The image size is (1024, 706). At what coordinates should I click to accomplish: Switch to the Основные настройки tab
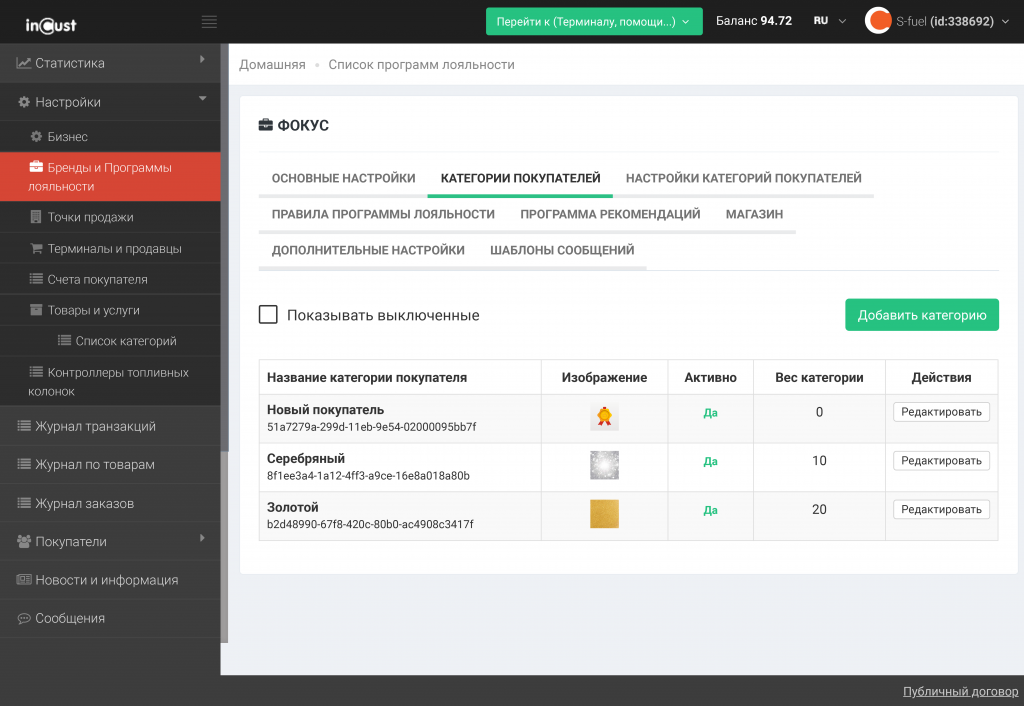(343, 178)
